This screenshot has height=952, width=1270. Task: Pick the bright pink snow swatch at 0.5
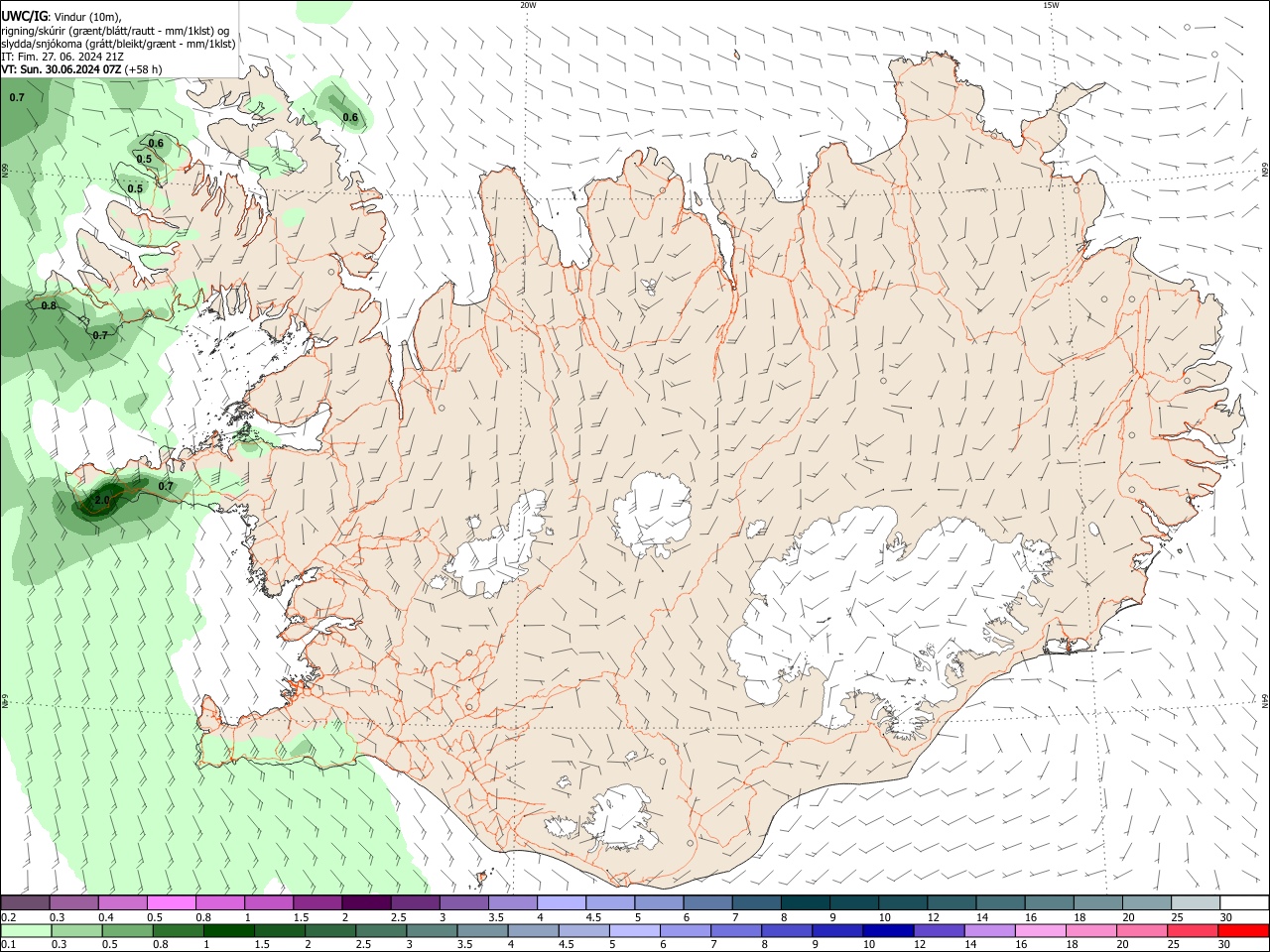pos(171,902)
